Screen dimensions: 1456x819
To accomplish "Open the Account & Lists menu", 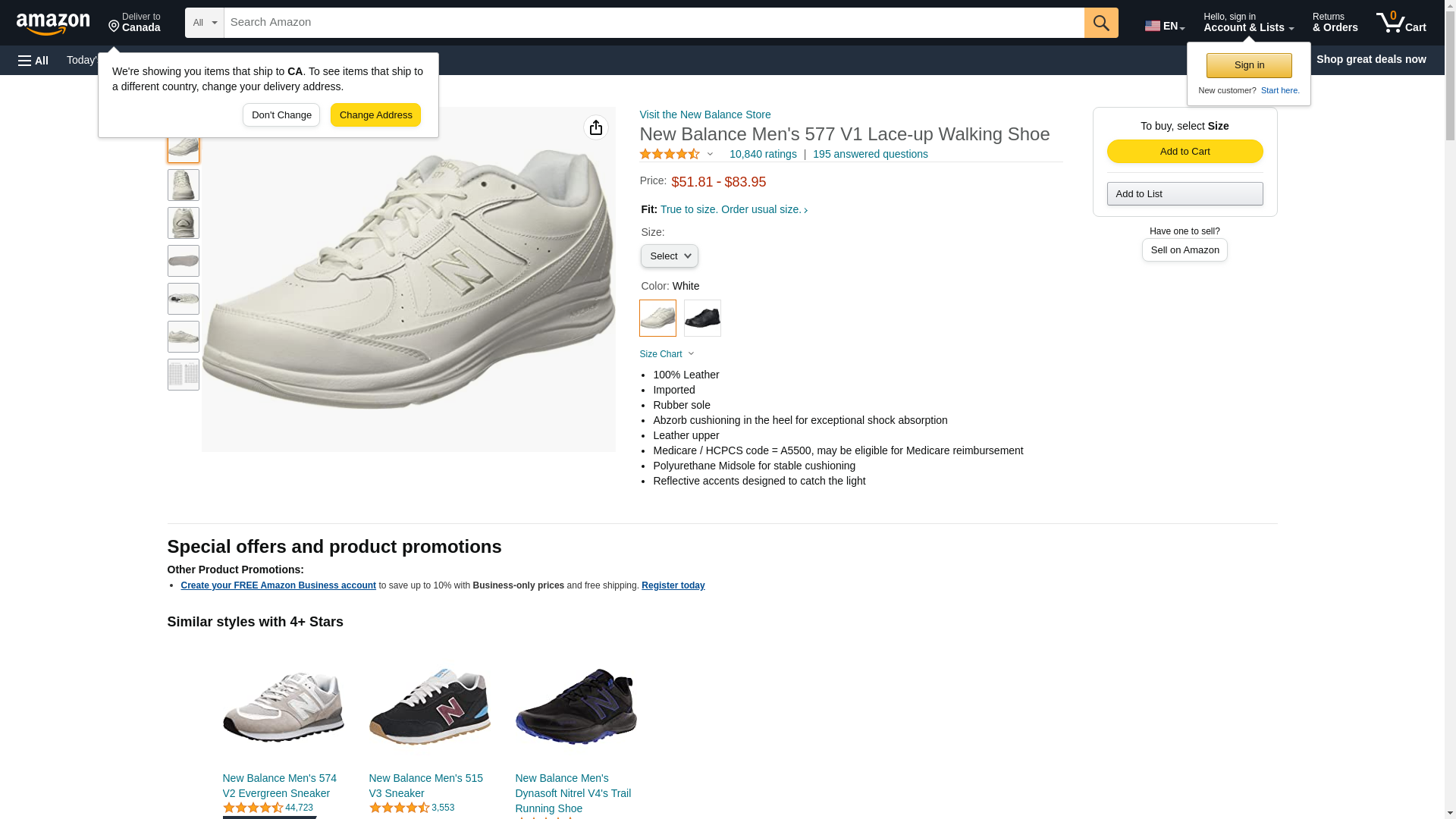I will pos(1248,23).
